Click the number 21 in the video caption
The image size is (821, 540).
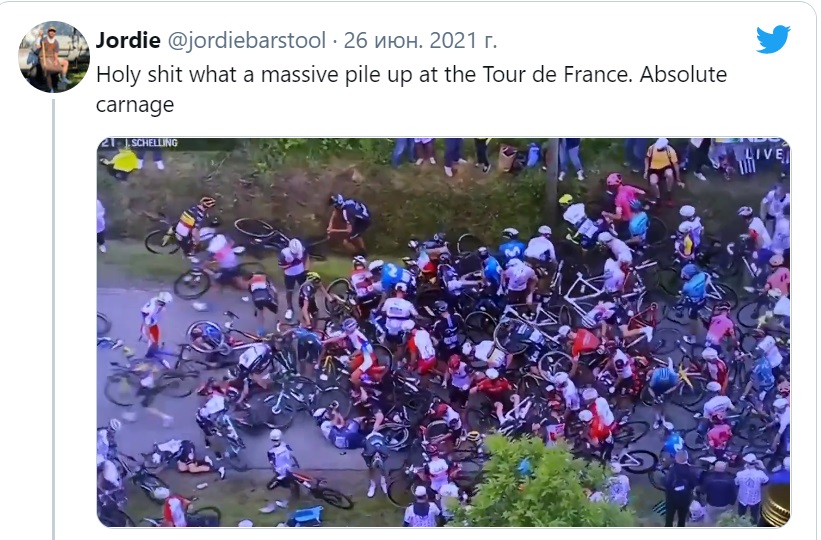tap(108, 143)
